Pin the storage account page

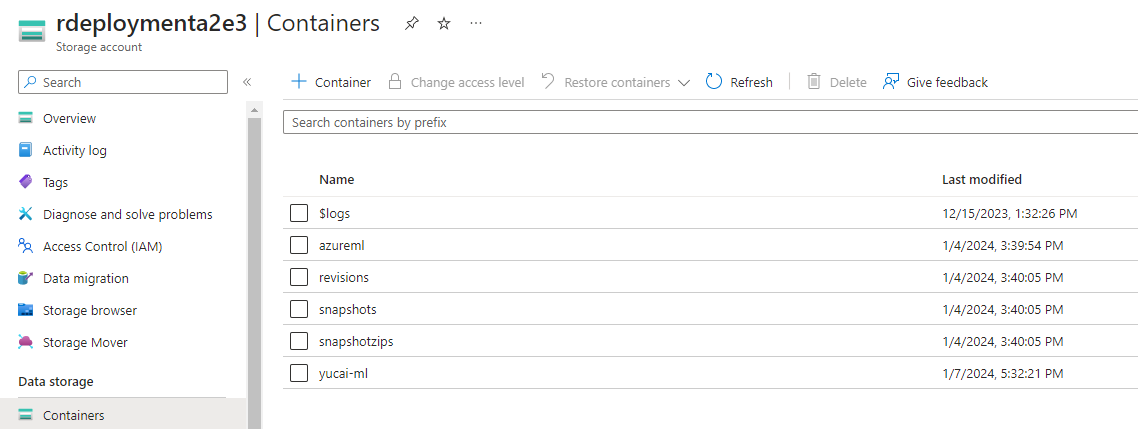click(x=412, y=23)
